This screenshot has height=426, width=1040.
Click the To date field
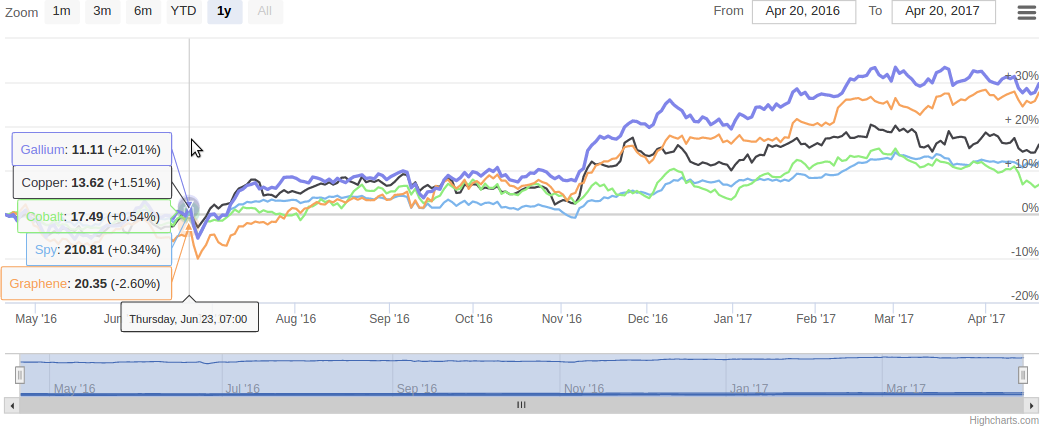[943, 12]
